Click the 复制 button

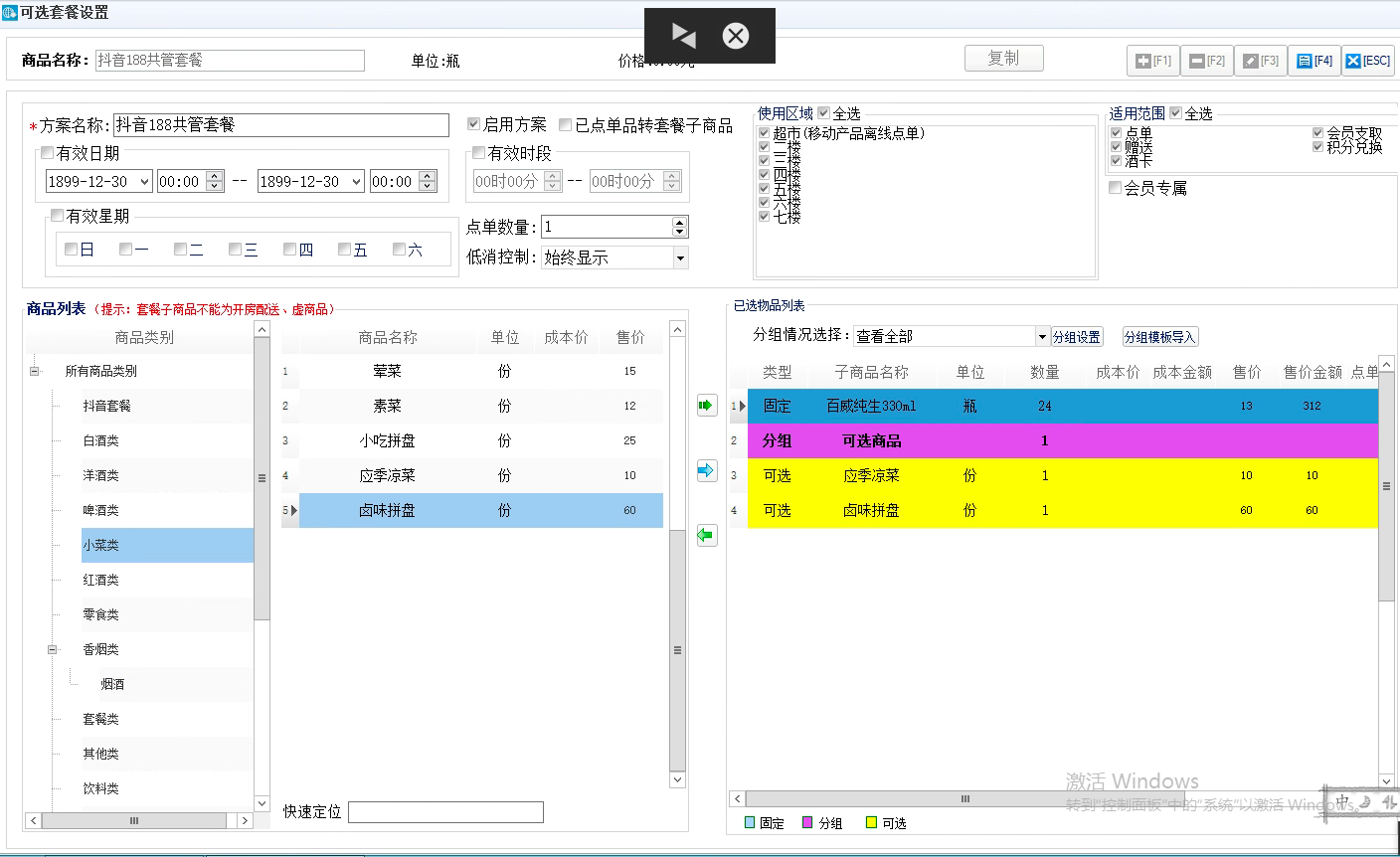[1003, 59]
